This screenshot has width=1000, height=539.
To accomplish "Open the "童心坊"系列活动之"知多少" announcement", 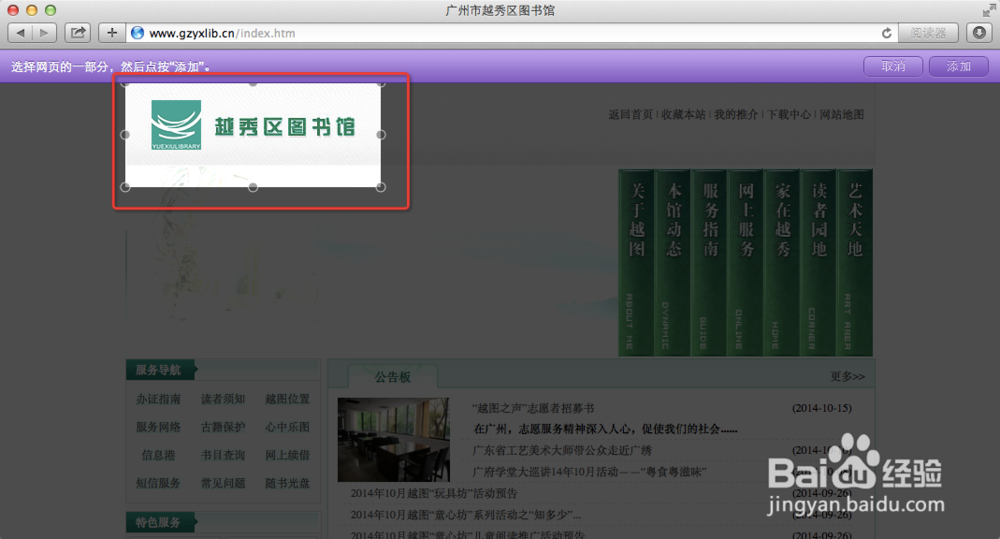I will [x=466, y=514].
